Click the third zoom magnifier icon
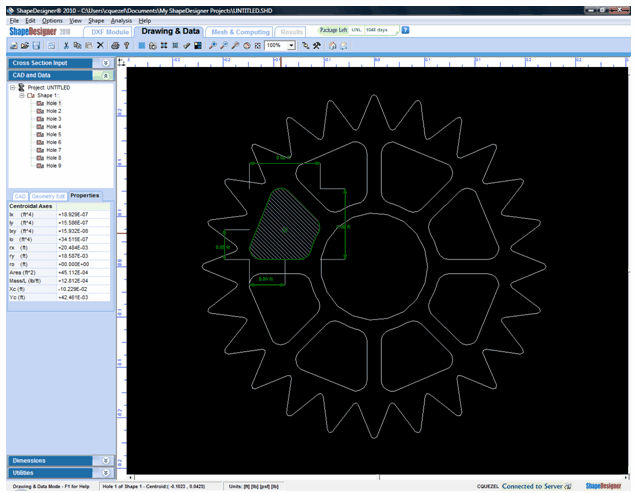 click(x=235, y=46)
